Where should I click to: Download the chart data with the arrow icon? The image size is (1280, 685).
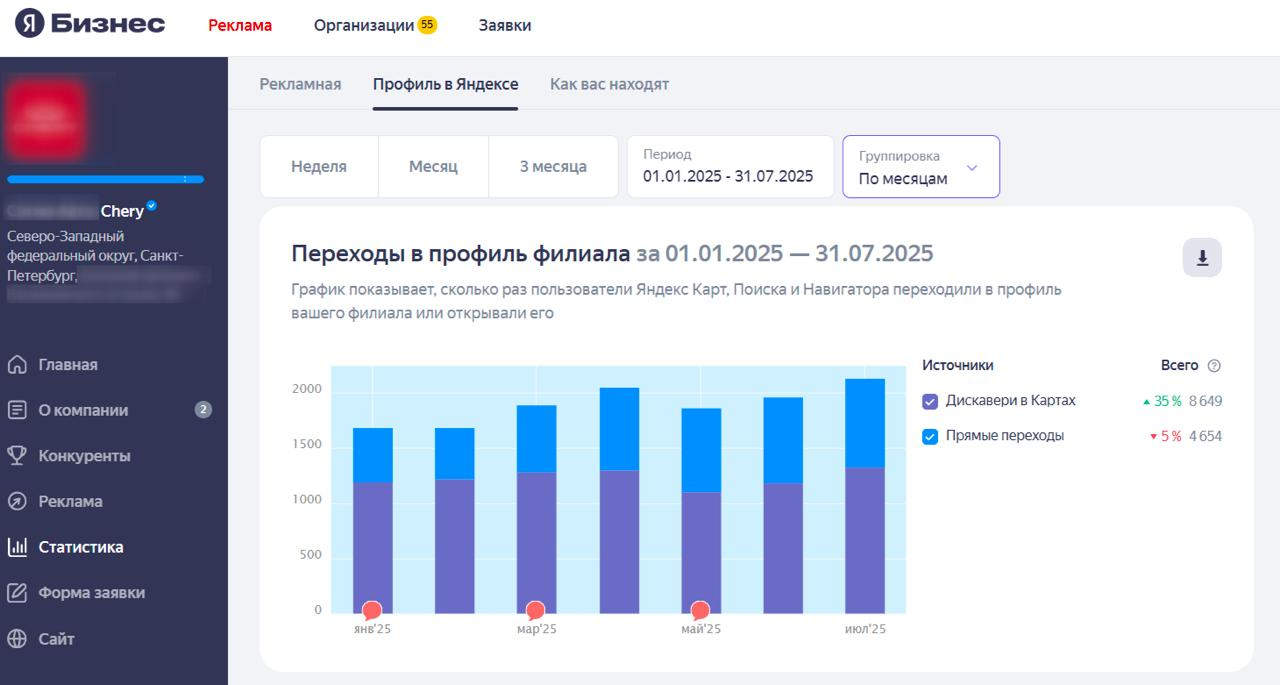tap(1202, 258)
